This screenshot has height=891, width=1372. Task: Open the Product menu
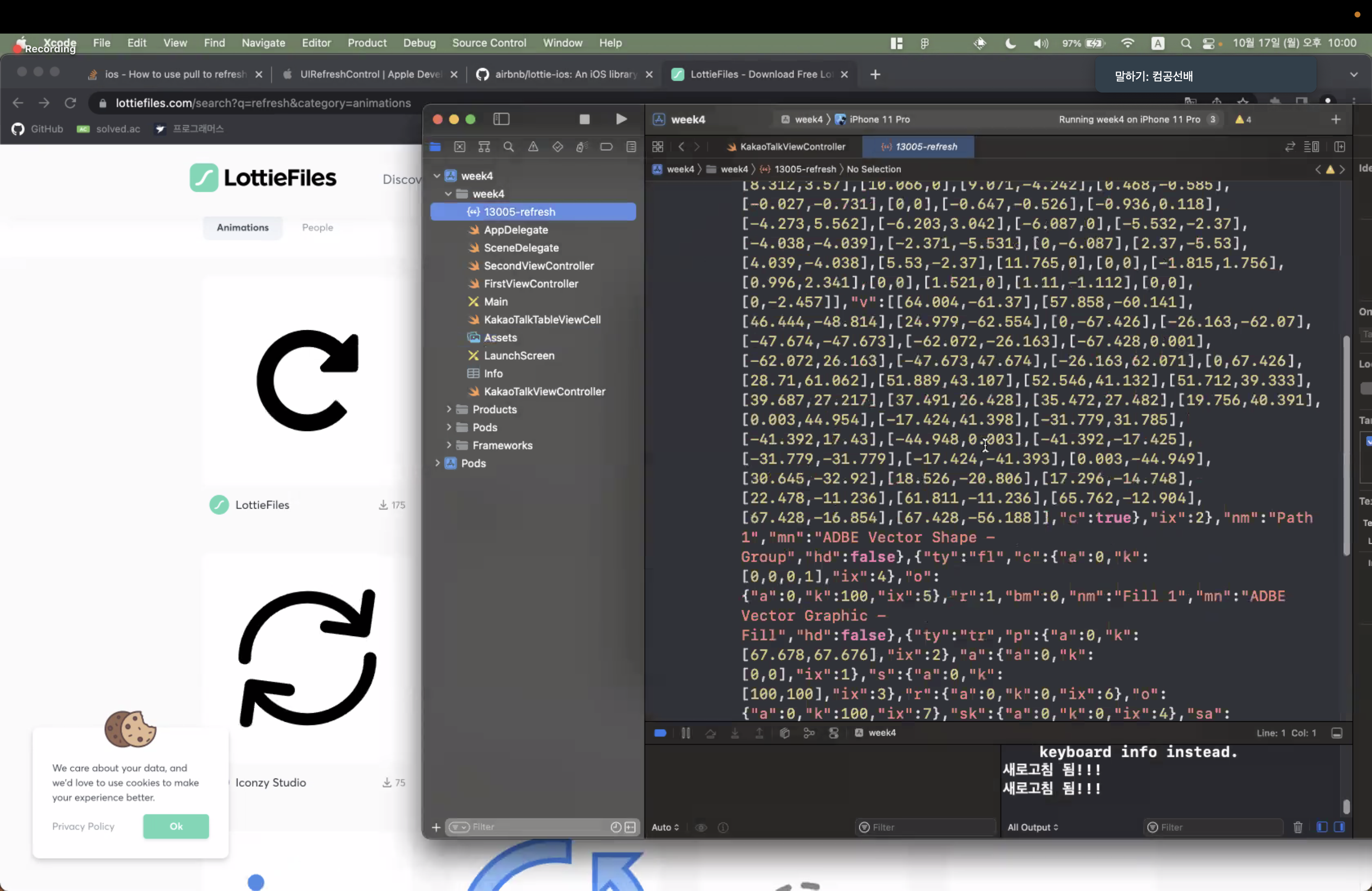pyautogui.click(x=367, y=43)
